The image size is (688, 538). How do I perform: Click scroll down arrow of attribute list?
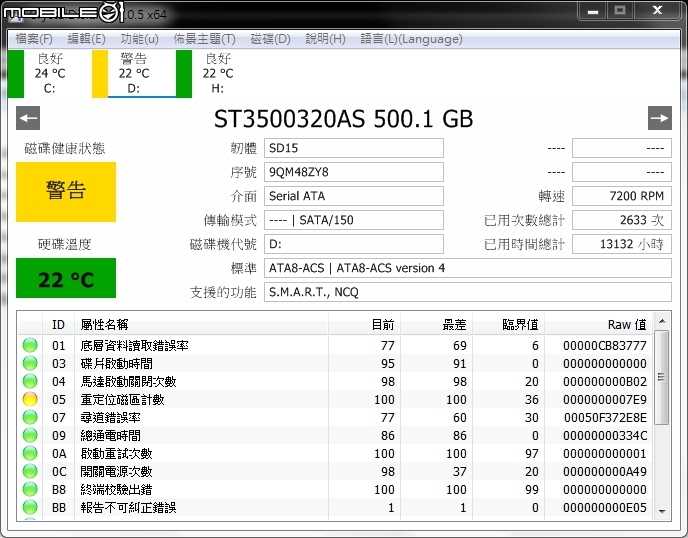(x=662, y=511)
